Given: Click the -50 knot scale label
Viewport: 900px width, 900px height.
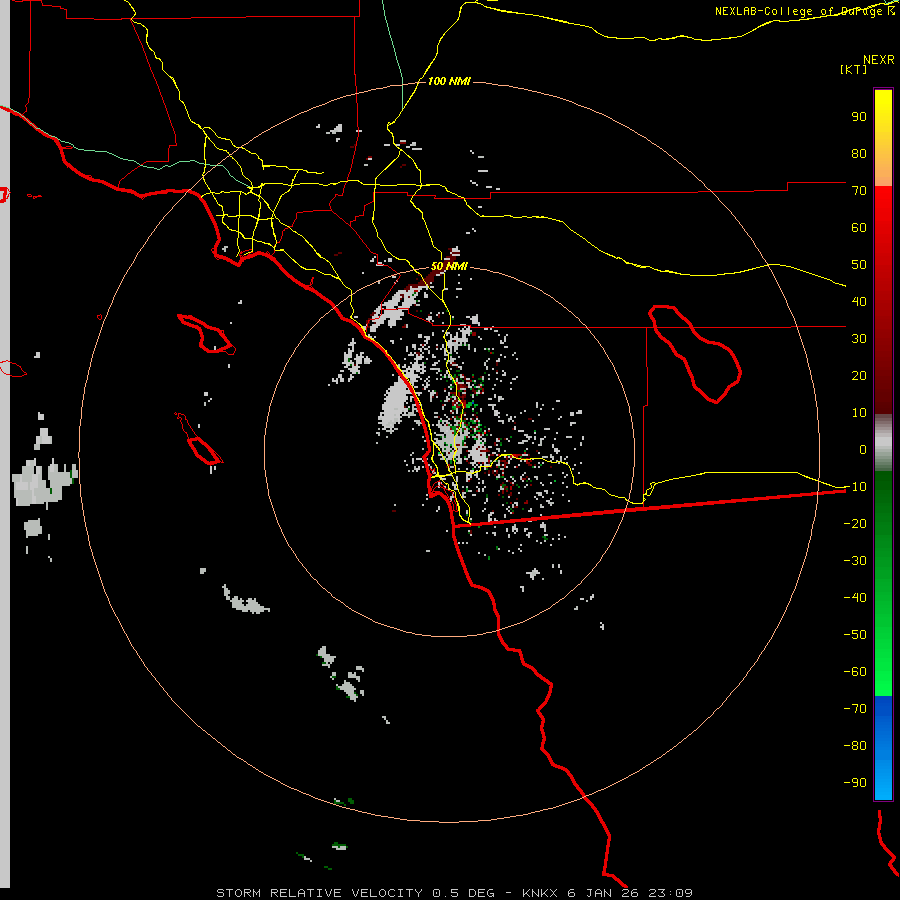Looking at the screenshot, I should 855,635.
